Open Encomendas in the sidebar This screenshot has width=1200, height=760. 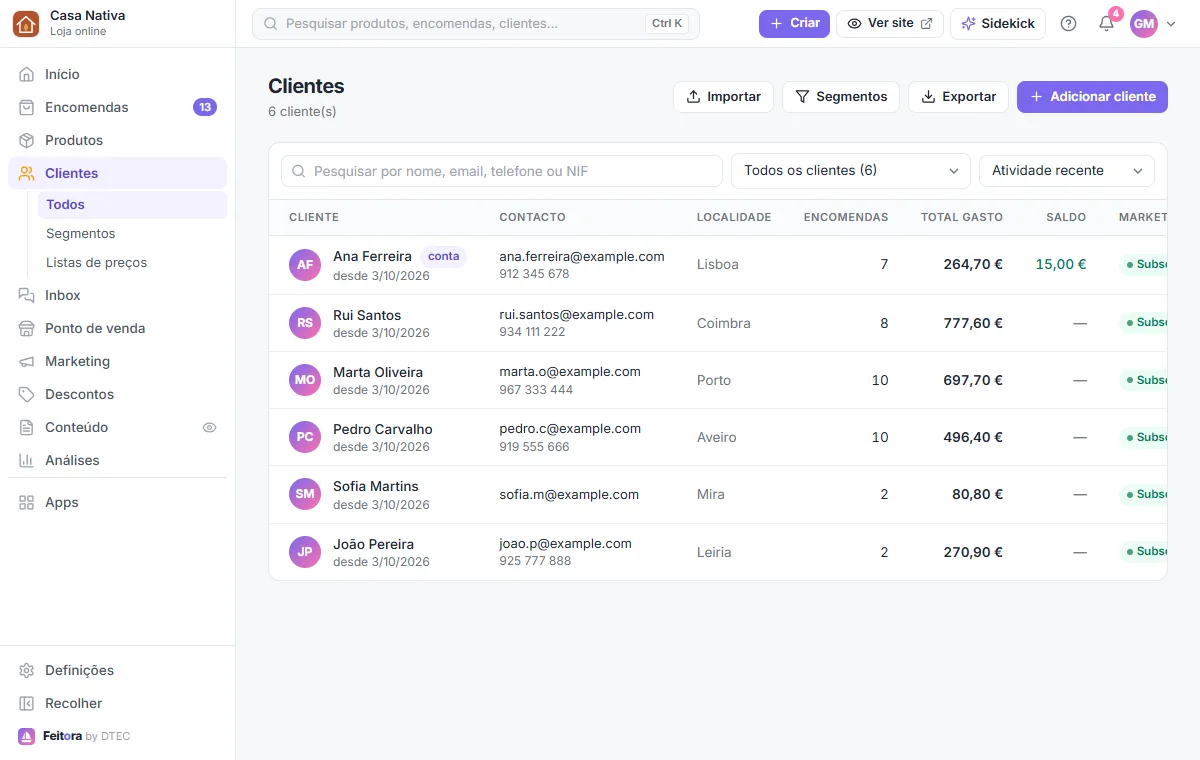click(118, 107)
